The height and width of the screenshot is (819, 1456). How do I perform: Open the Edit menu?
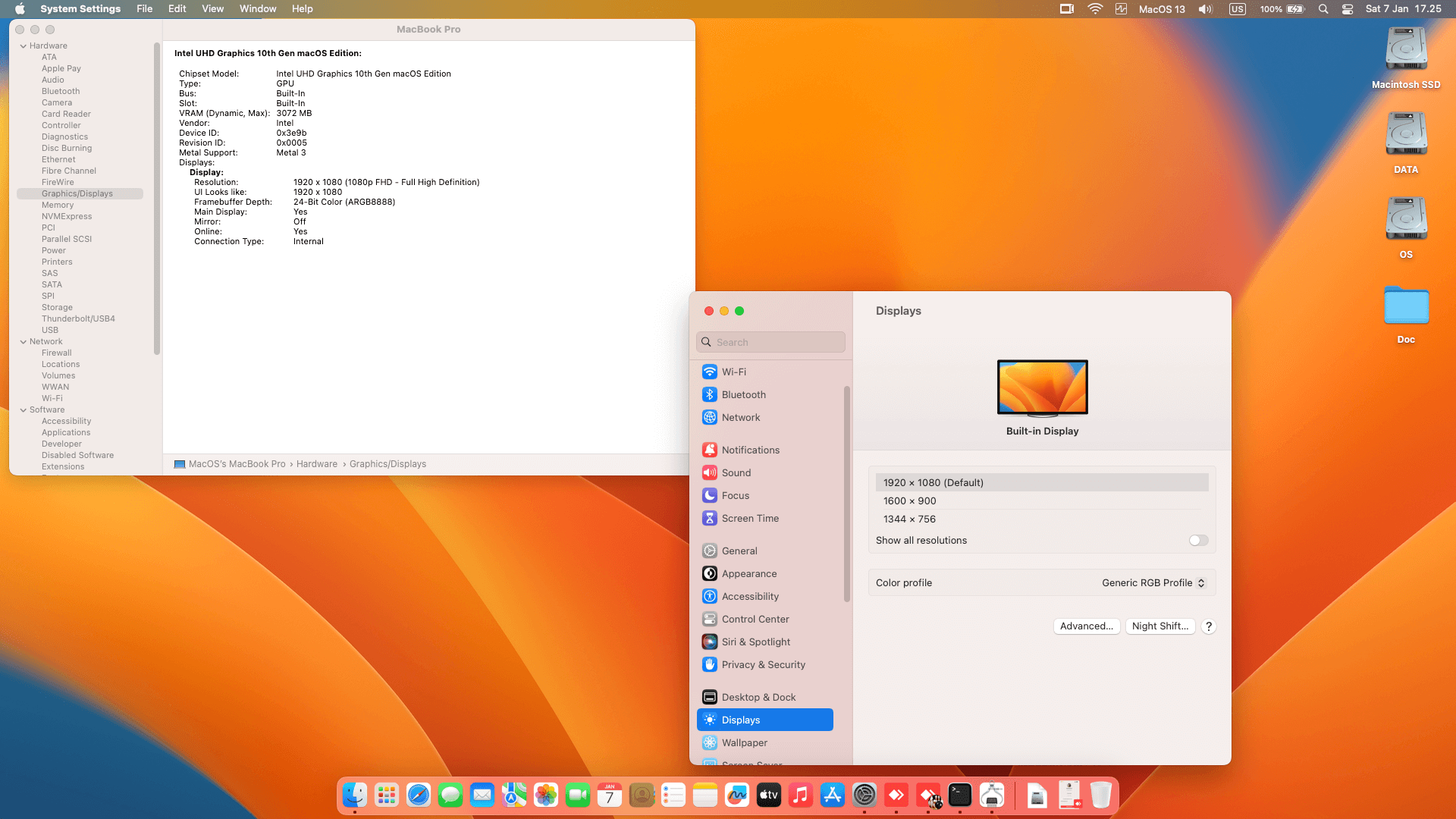(177, 9)
